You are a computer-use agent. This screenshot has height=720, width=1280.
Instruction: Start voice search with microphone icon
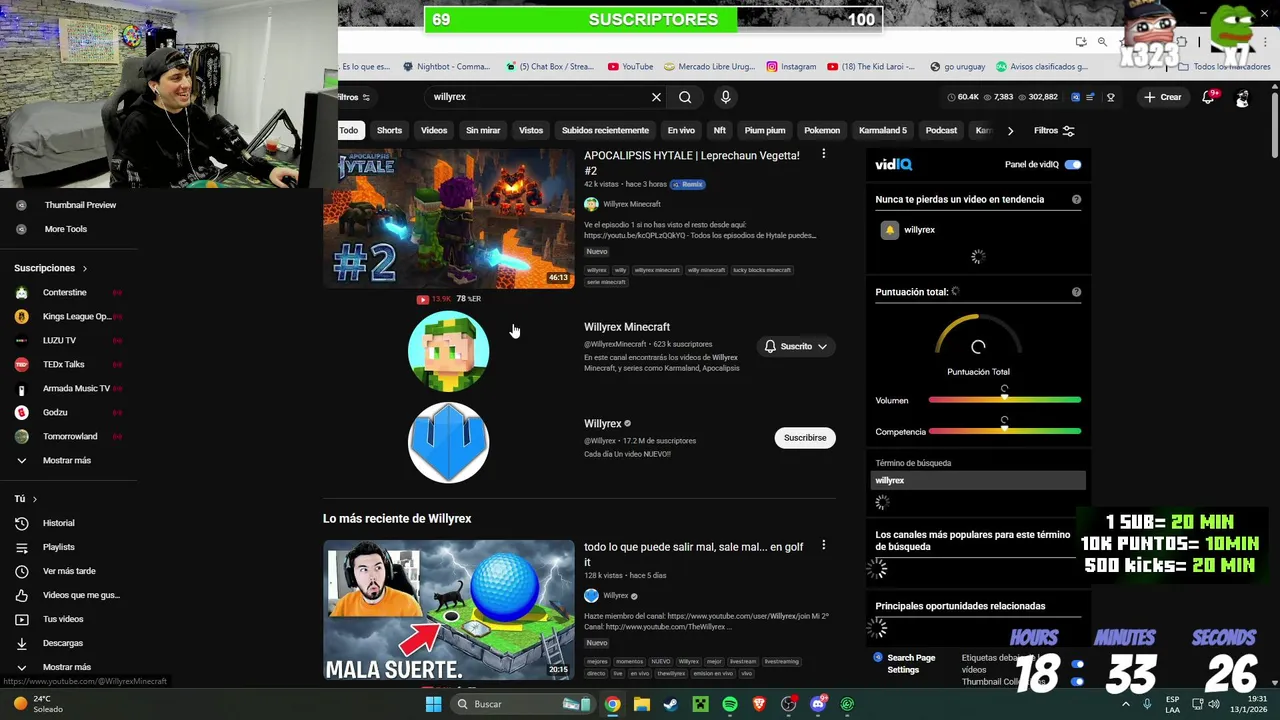726,97
